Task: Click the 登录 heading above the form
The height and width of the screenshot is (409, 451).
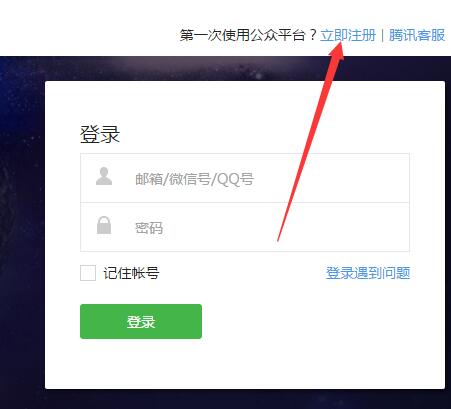Action: (x=100, y=135)
